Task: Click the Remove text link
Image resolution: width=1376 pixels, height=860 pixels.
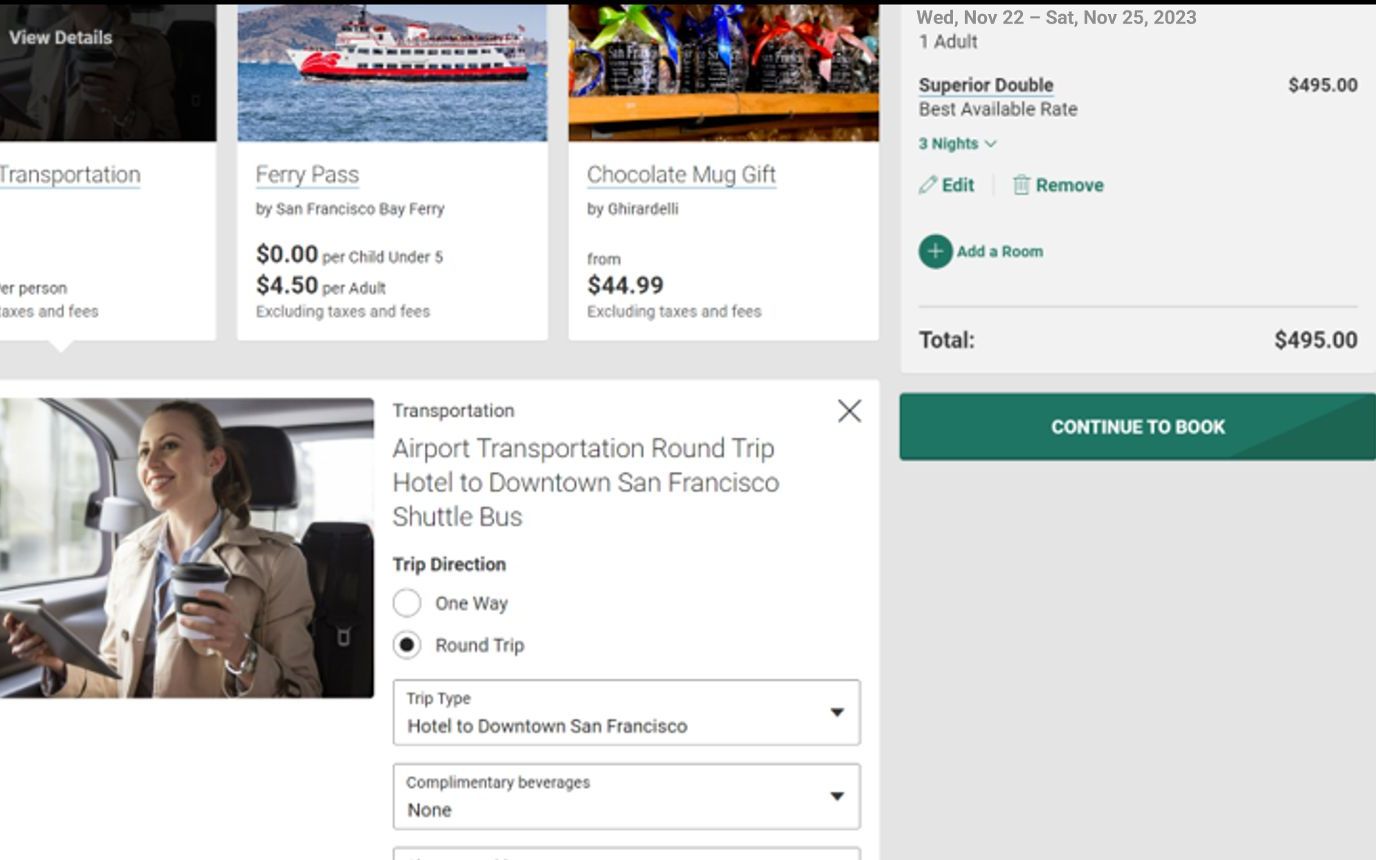Action: [1069, 185]
